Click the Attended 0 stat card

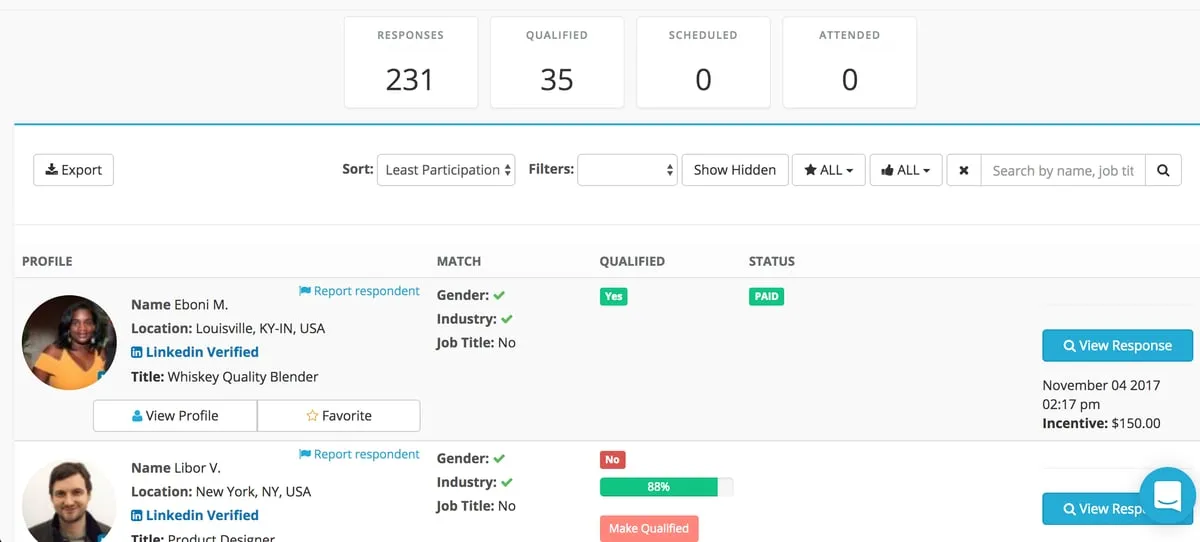point(849,62)
